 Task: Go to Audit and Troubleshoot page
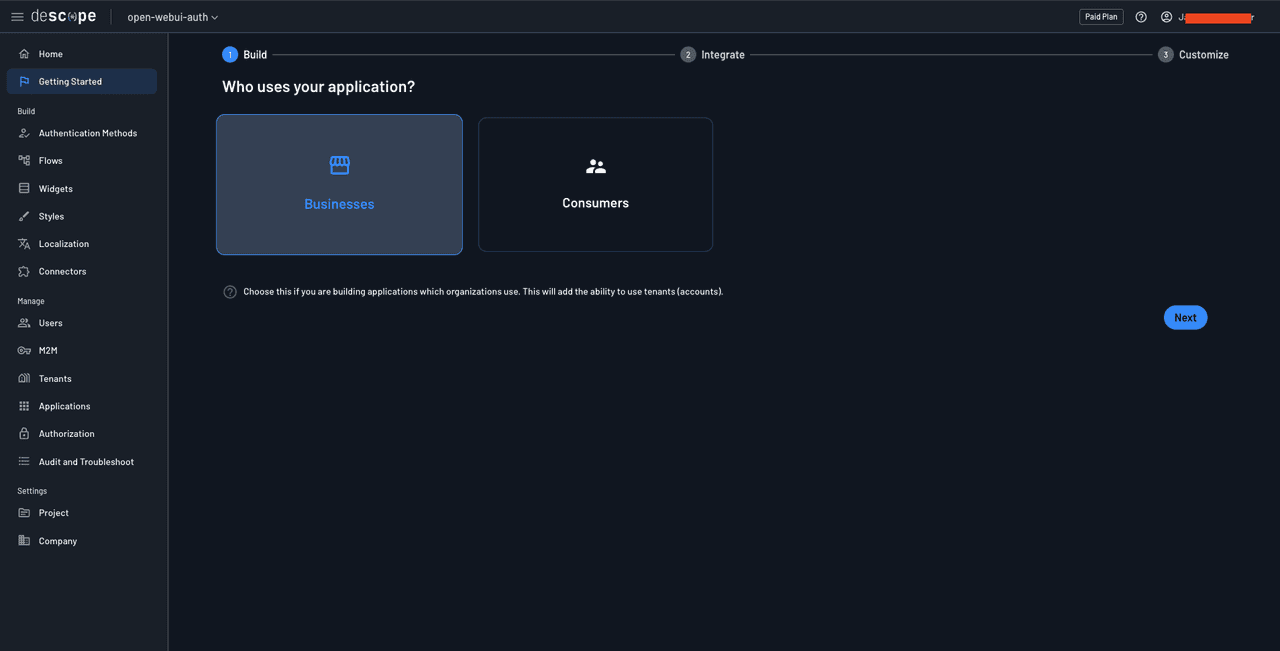click(x=86, y=462)
